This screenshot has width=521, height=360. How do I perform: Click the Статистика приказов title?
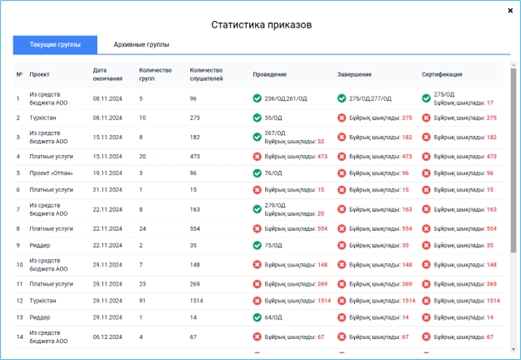(x=261, y=25)
